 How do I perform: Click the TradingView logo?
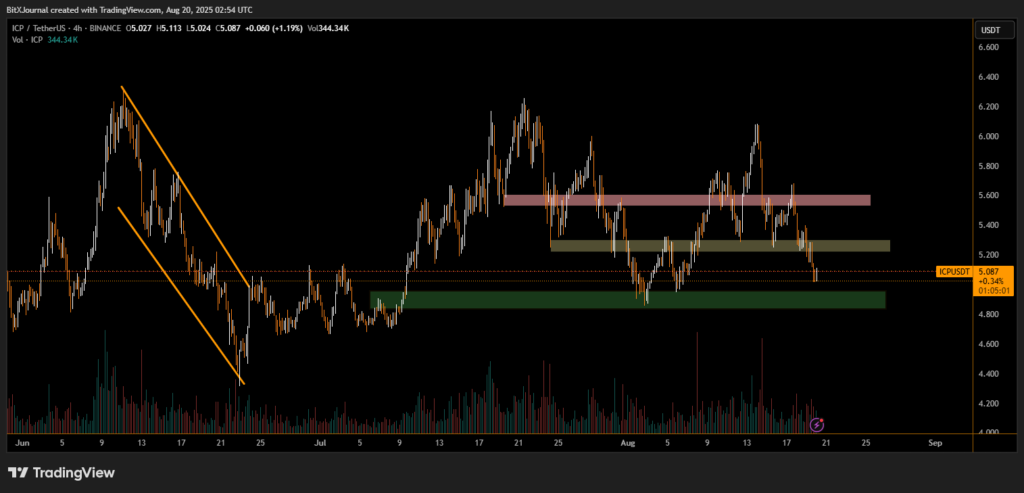62,472
